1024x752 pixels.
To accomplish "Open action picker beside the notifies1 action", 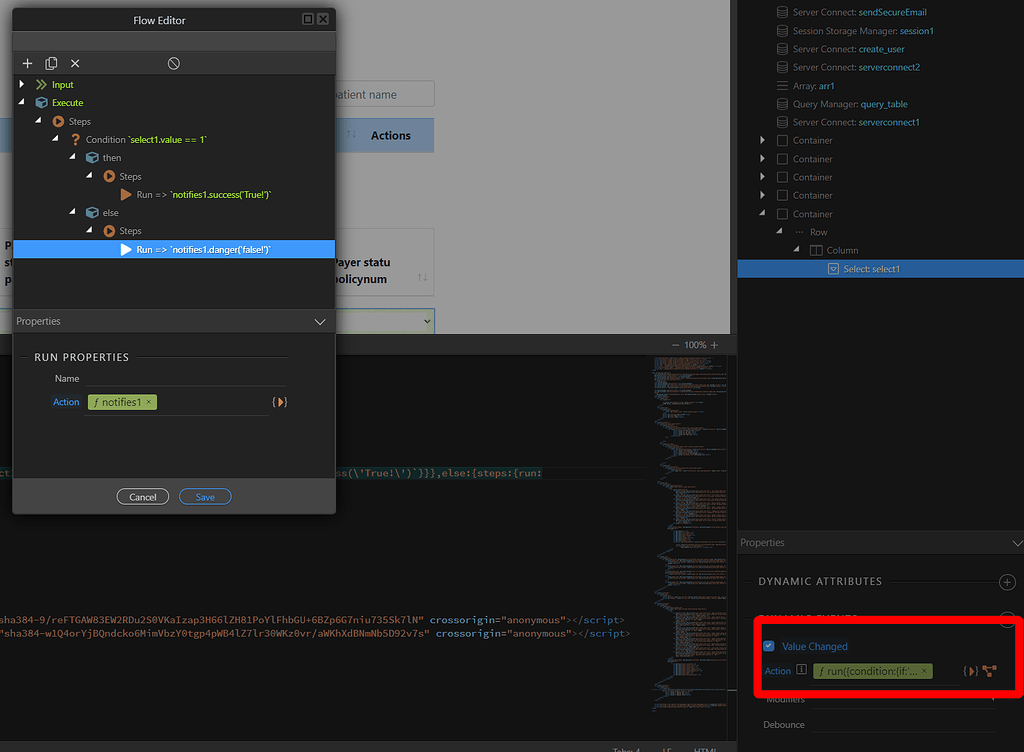I will point(280,402).
